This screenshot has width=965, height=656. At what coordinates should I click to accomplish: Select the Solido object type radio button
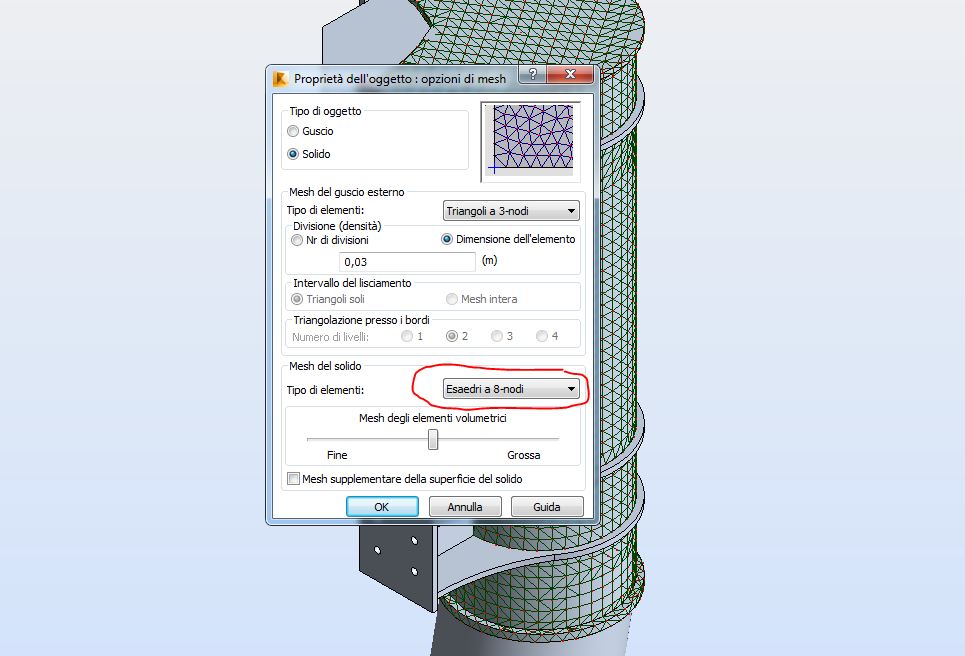[293, 154]
